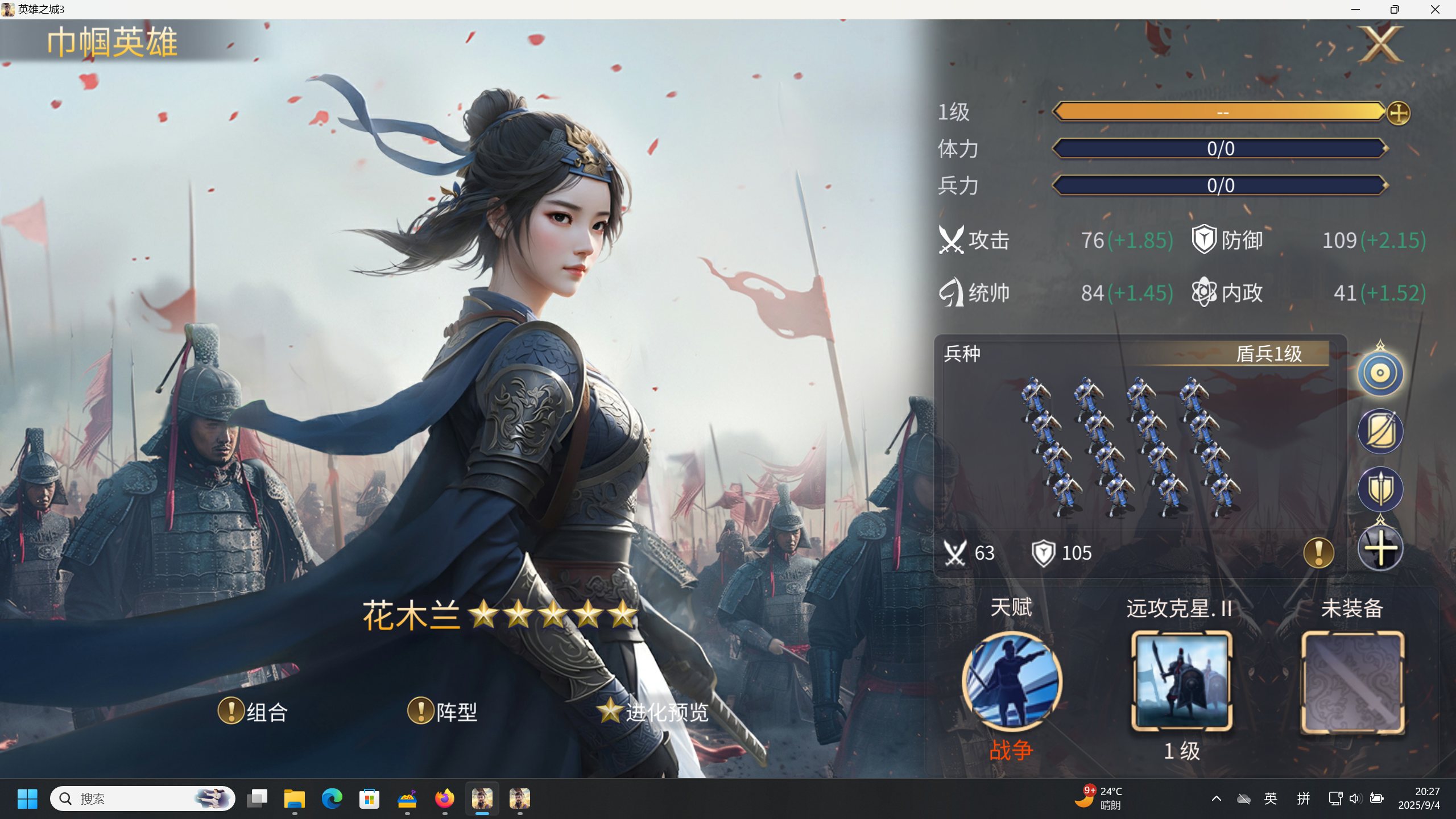The height and width of the screenshot is (819, 1456).
Task: Click the cross-shaped plus troop icon
Action: pos(1380,548)
